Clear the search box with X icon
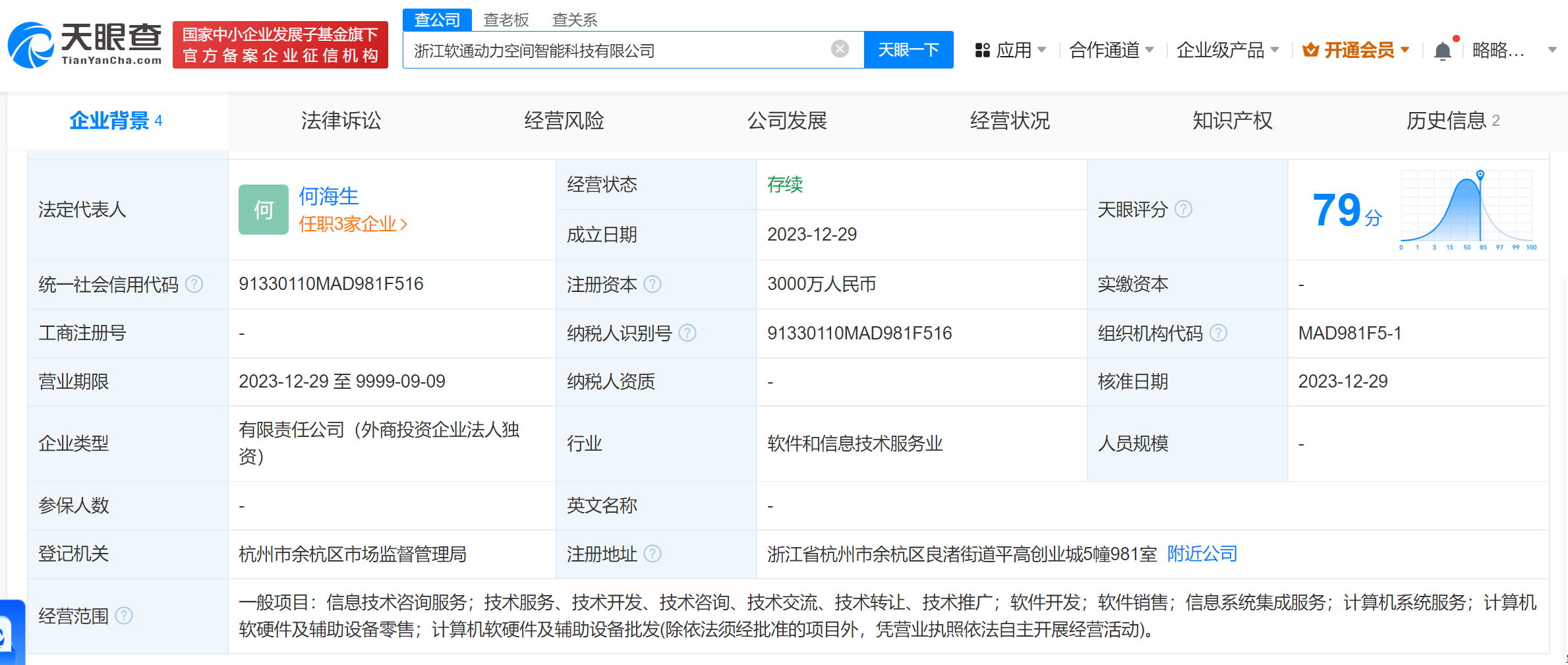The image size is (1568, 665). [x=839, y=49]
